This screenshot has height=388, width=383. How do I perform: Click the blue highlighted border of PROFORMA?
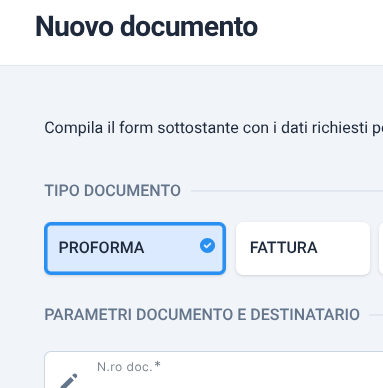click(x=135, y=224)
